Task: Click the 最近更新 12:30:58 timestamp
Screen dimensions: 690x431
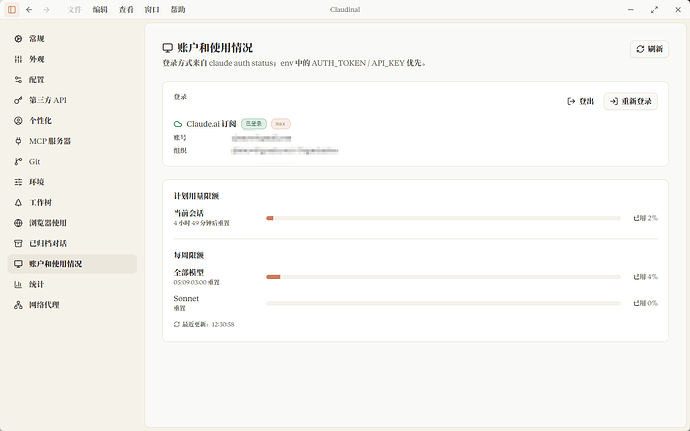Action: [208, 324]
